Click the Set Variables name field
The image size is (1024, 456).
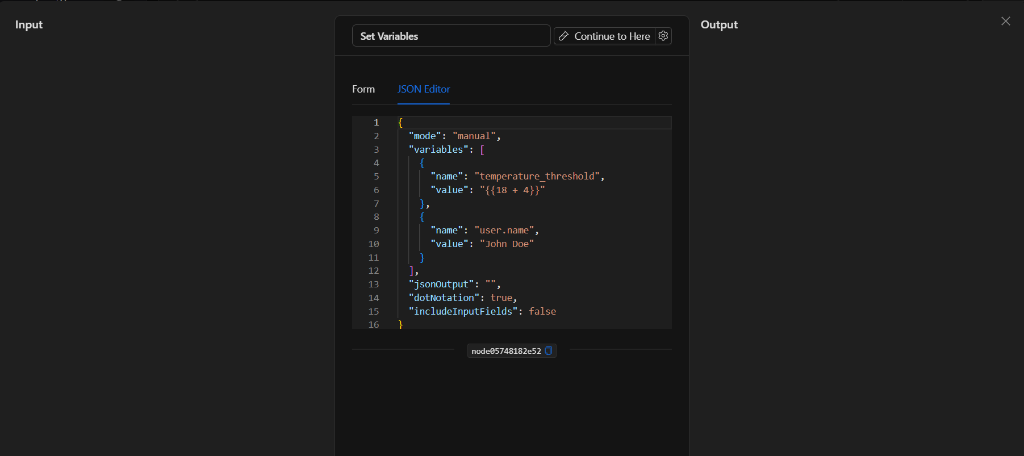coord(451,36)
